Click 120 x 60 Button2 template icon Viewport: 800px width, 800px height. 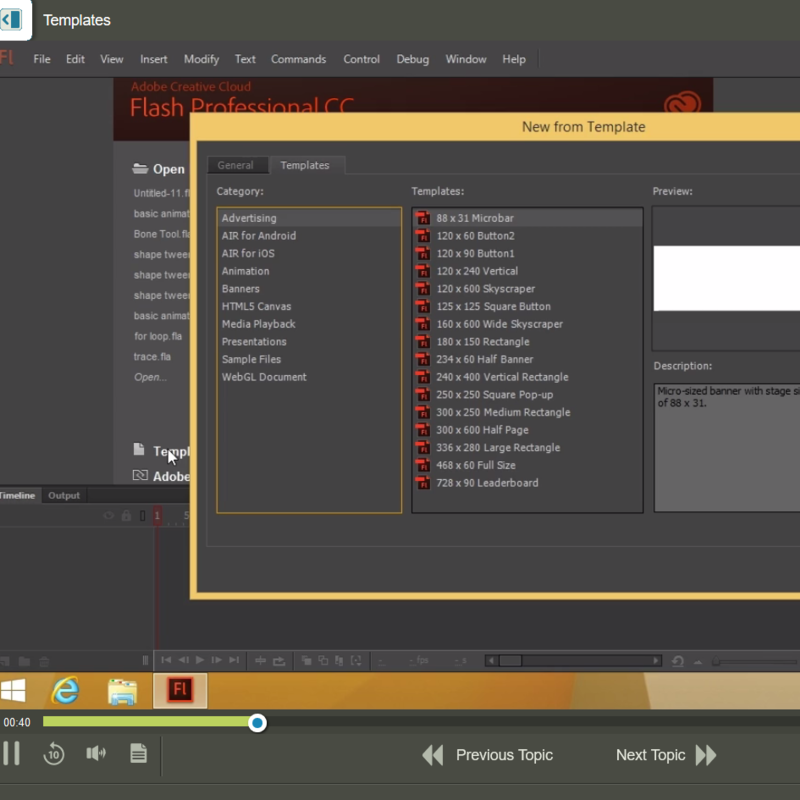[422, 236]
